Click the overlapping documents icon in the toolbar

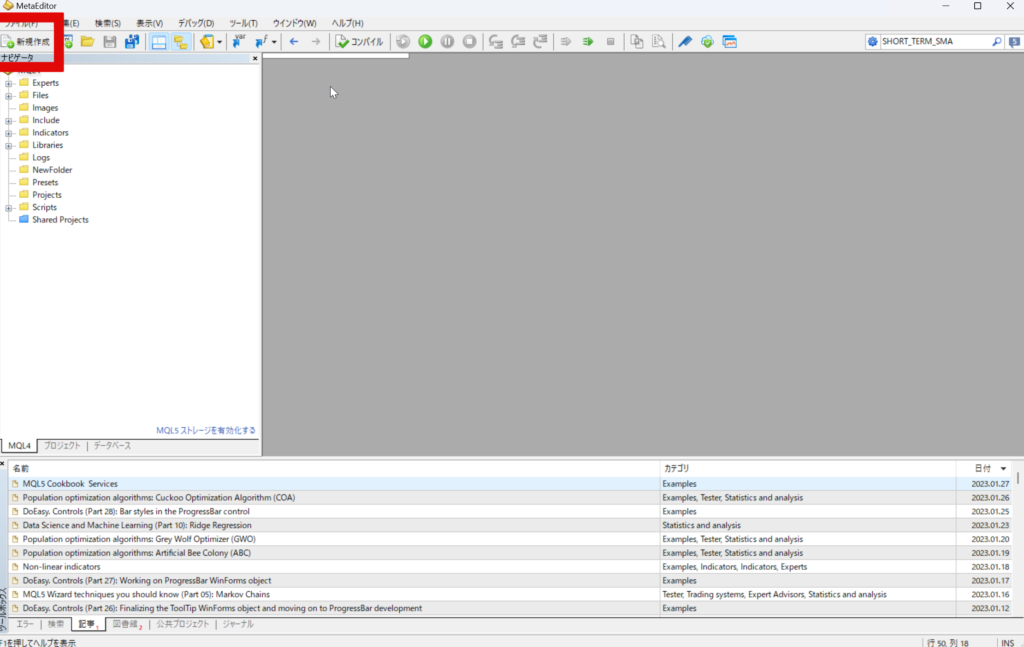pos(637,42)
